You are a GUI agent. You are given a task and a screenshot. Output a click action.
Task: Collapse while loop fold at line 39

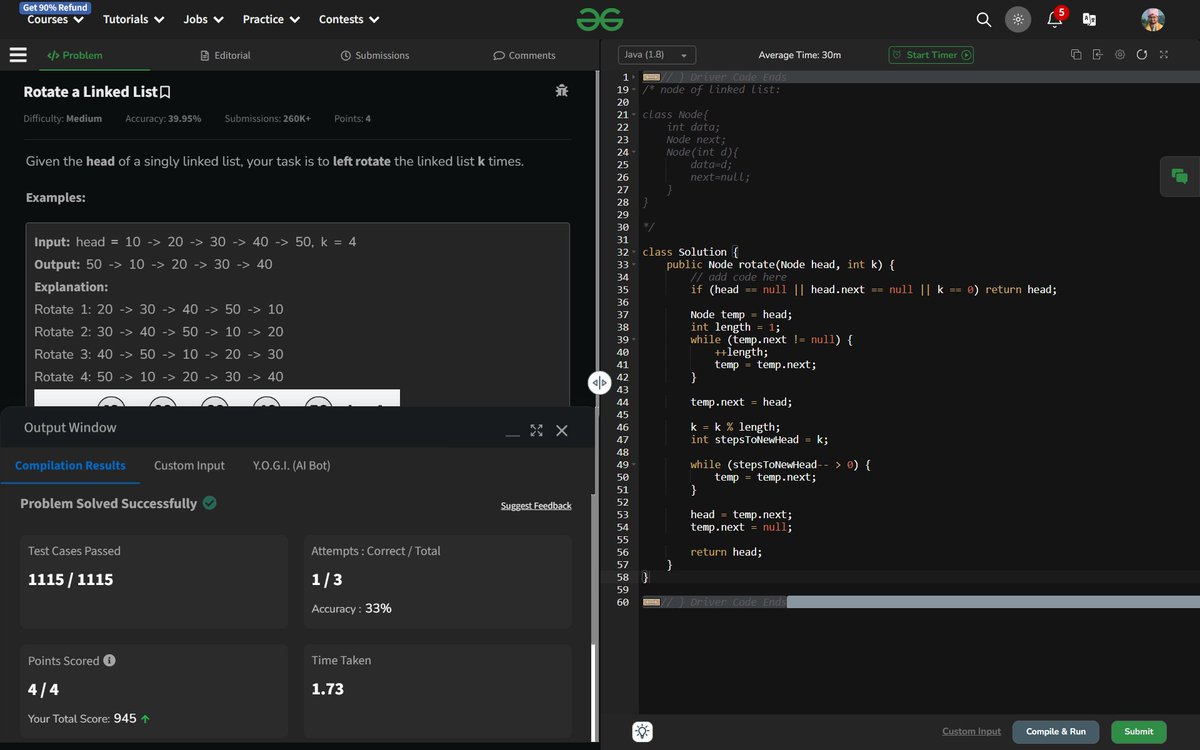(x=635, y=340)
